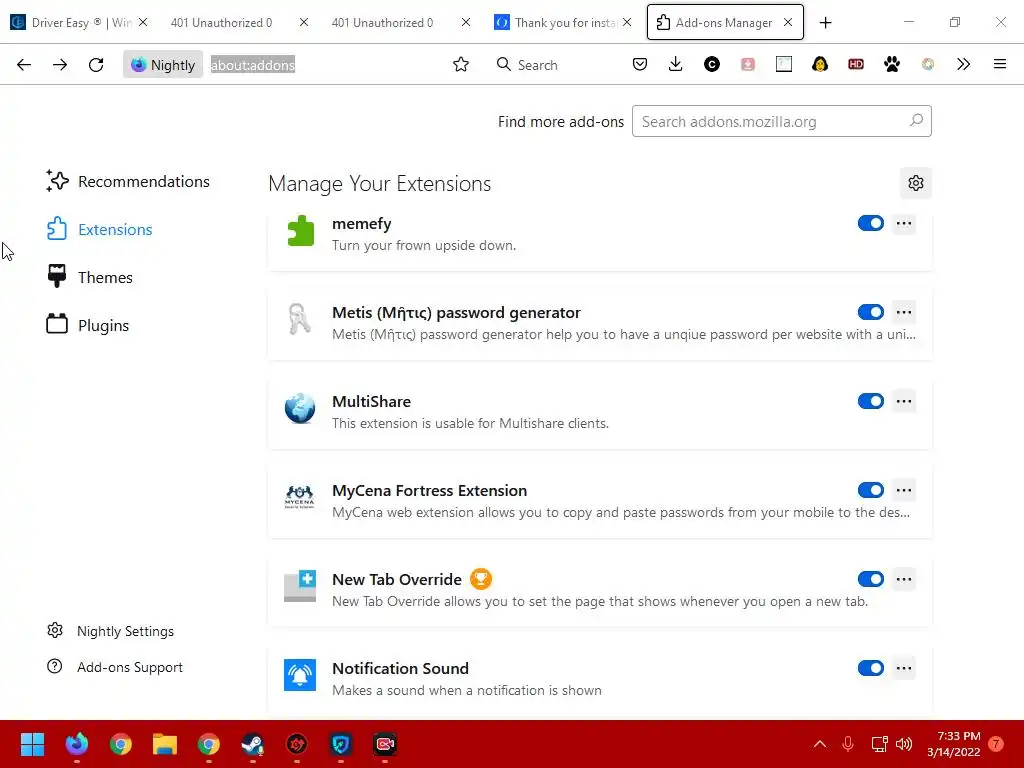This screenshot has width=1024, height=768.
Task: Click the New Tab Override icon
Action: point(300,586)
